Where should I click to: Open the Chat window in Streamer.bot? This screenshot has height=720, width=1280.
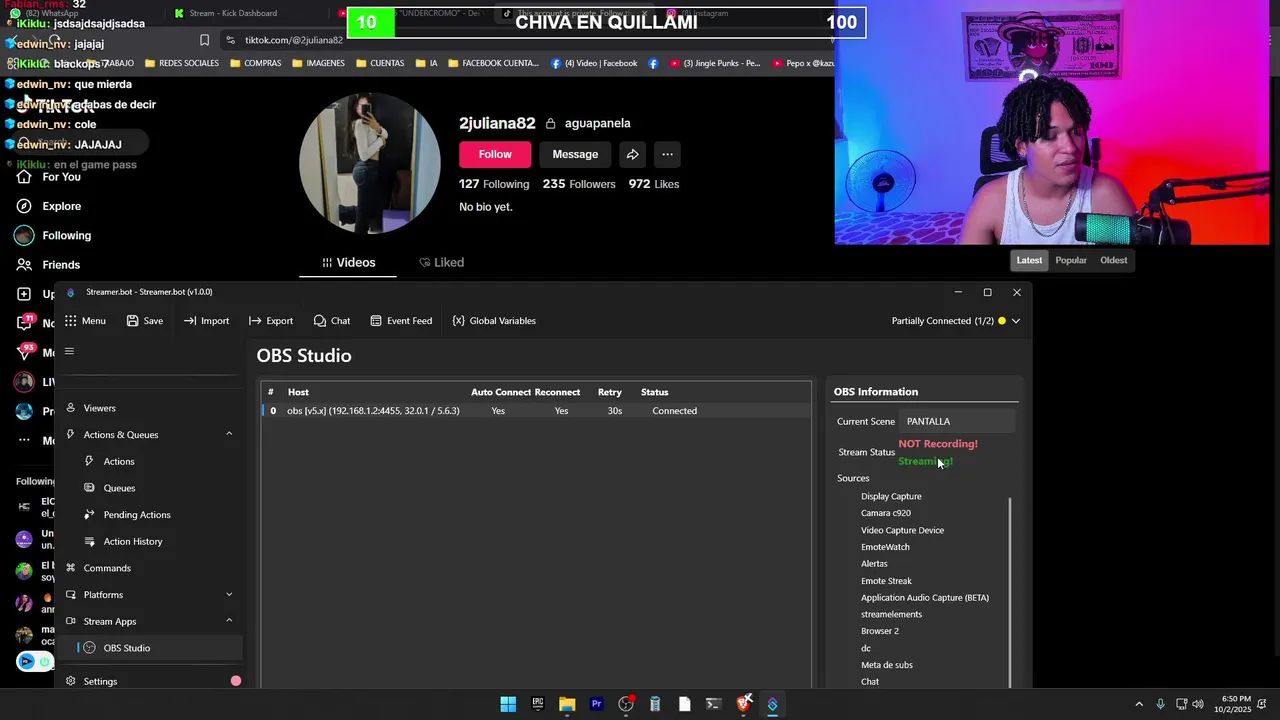(331, 321)
